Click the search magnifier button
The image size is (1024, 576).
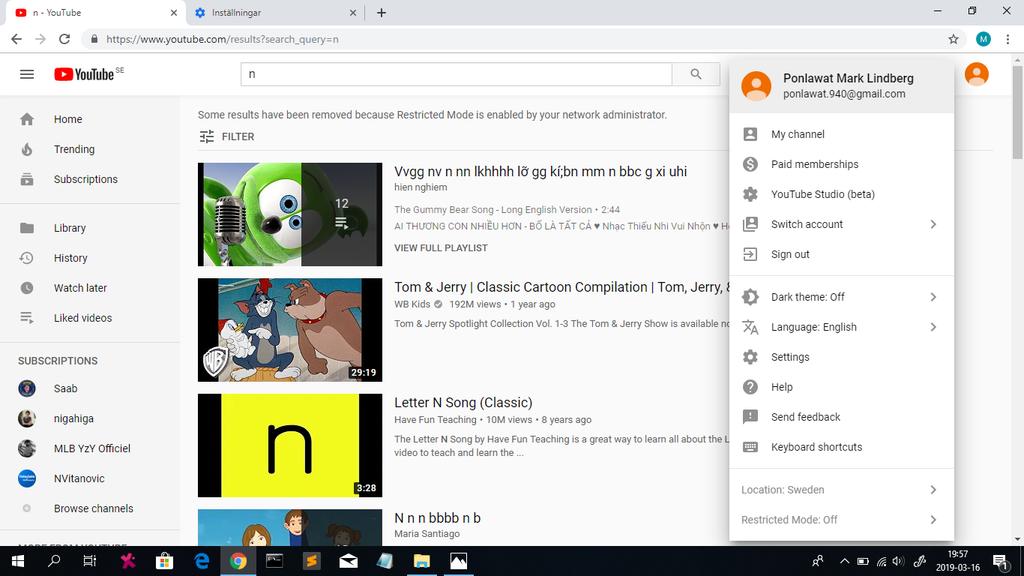(x=696, y=74)
